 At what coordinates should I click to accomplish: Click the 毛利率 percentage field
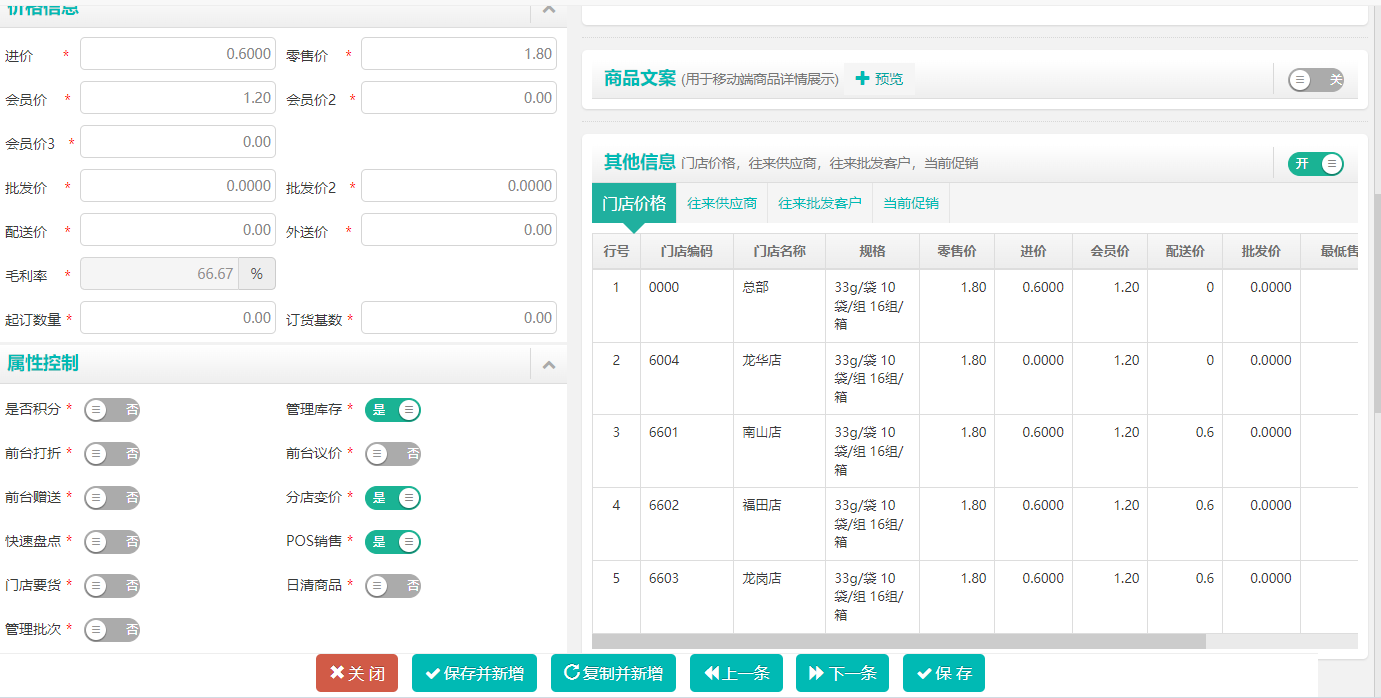(x=159, y=274)
